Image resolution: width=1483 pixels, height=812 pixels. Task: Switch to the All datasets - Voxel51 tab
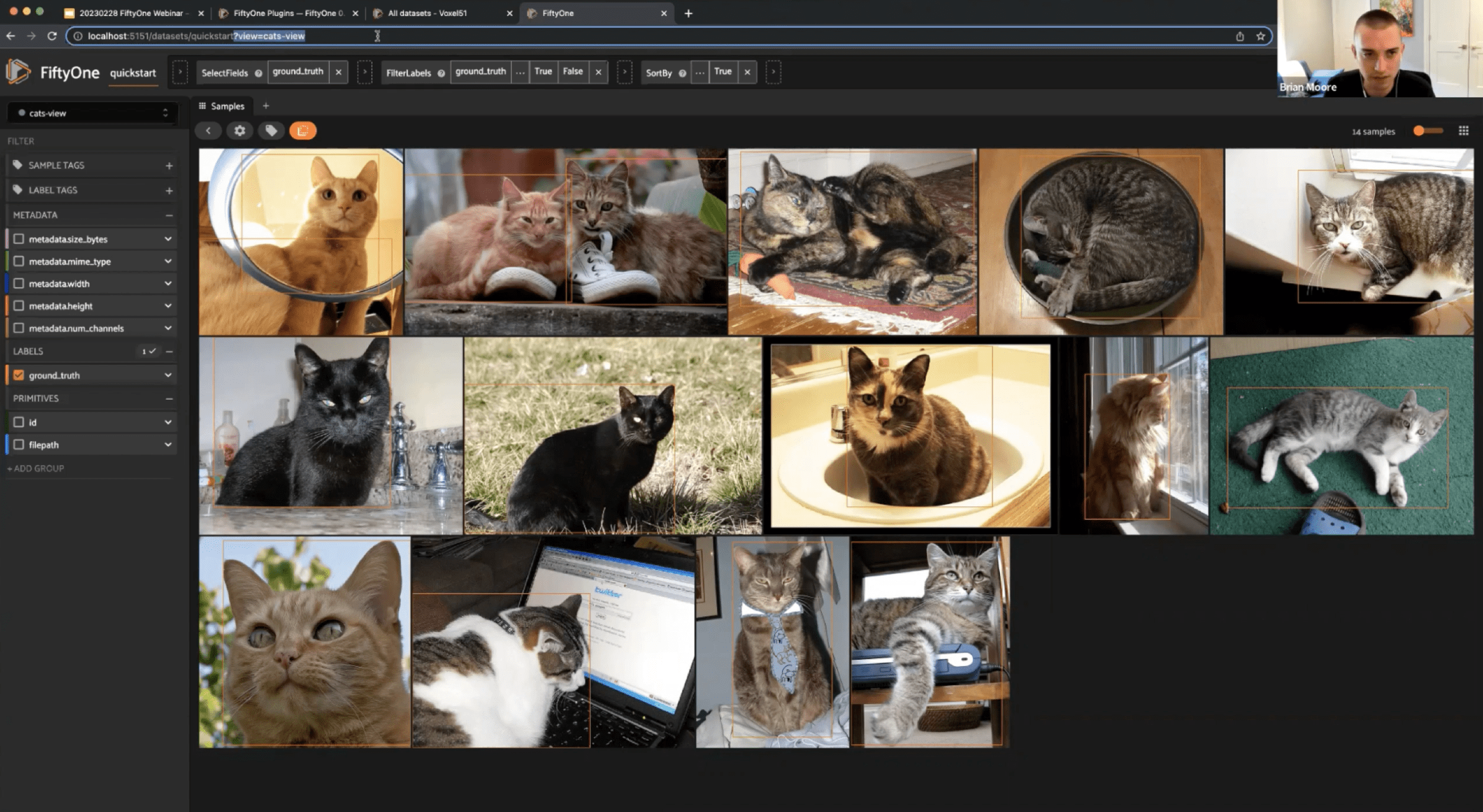point(427,13)
